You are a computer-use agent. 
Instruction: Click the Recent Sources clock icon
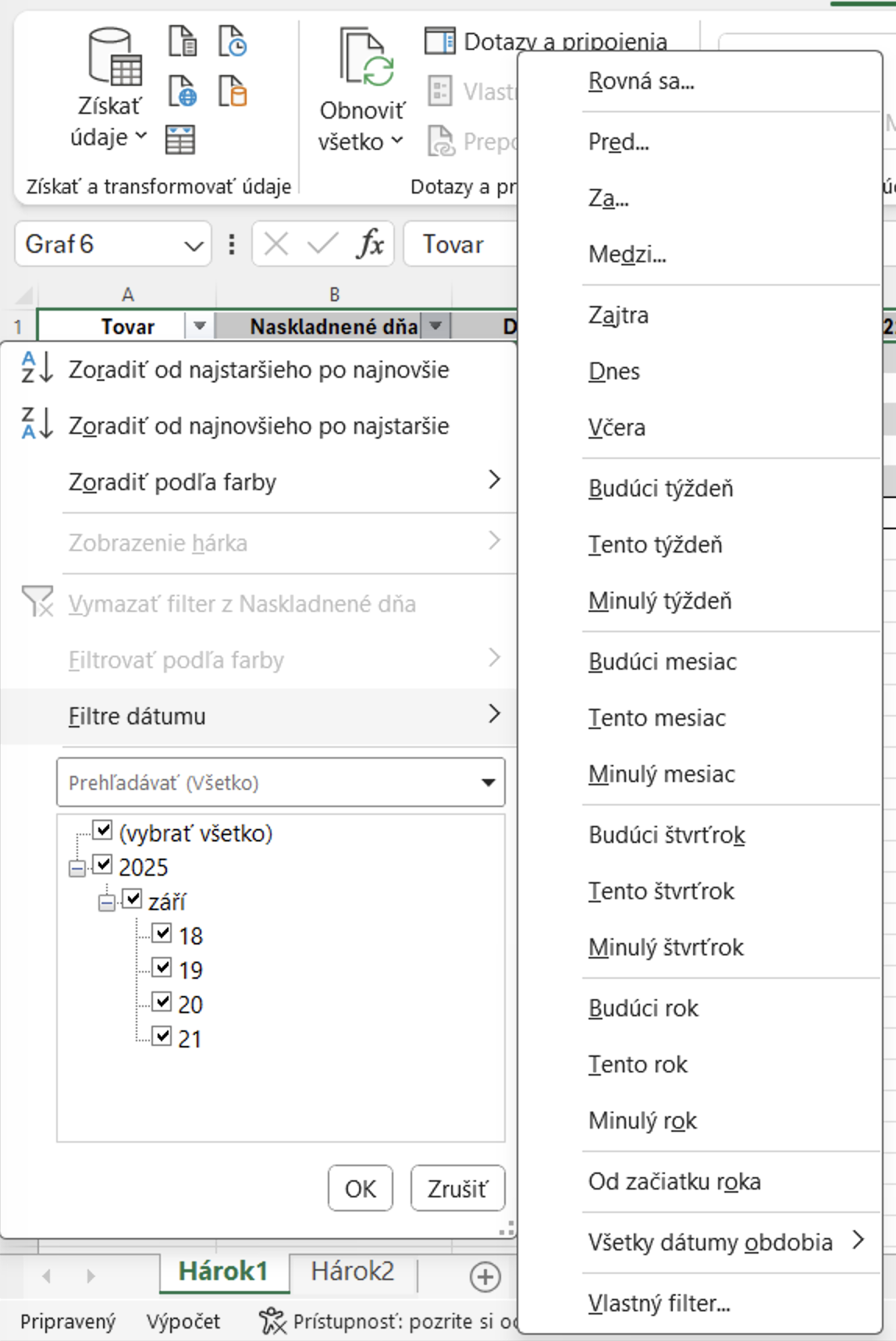[233, 41]
